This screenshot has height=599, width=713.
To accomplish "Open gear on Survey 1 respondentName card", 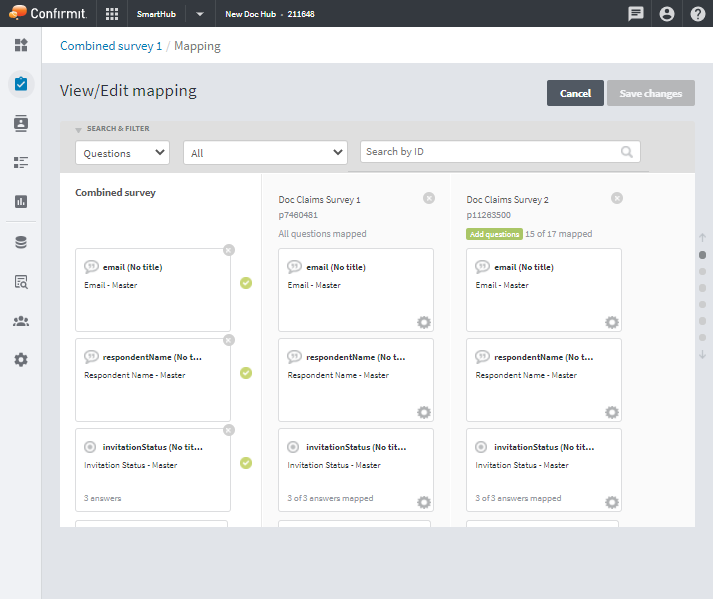I will pyautogui.click(x=424, y=413).
